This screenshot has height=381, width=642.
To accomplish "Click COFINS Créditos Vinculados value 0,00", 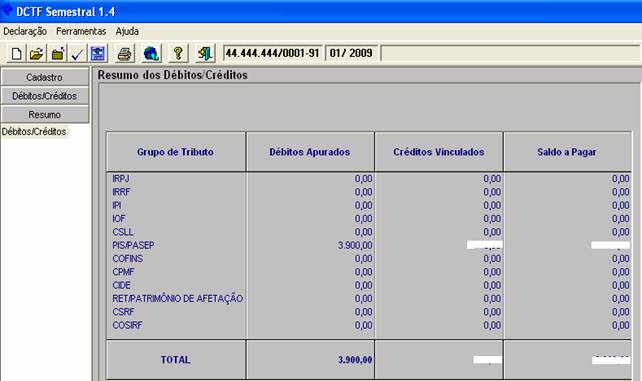I will coord(492,259).
